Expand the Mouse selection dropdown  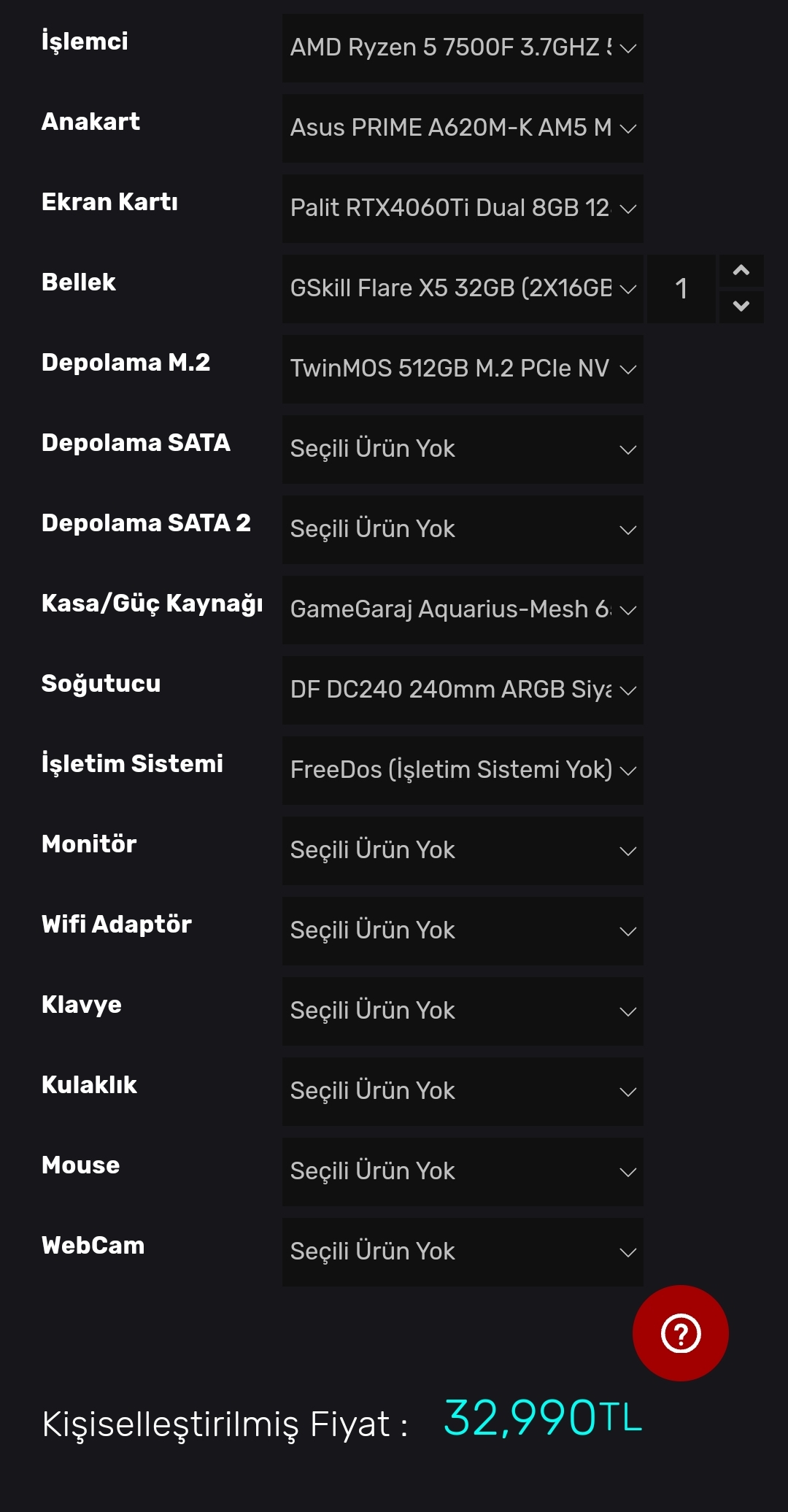[462, 1172]
